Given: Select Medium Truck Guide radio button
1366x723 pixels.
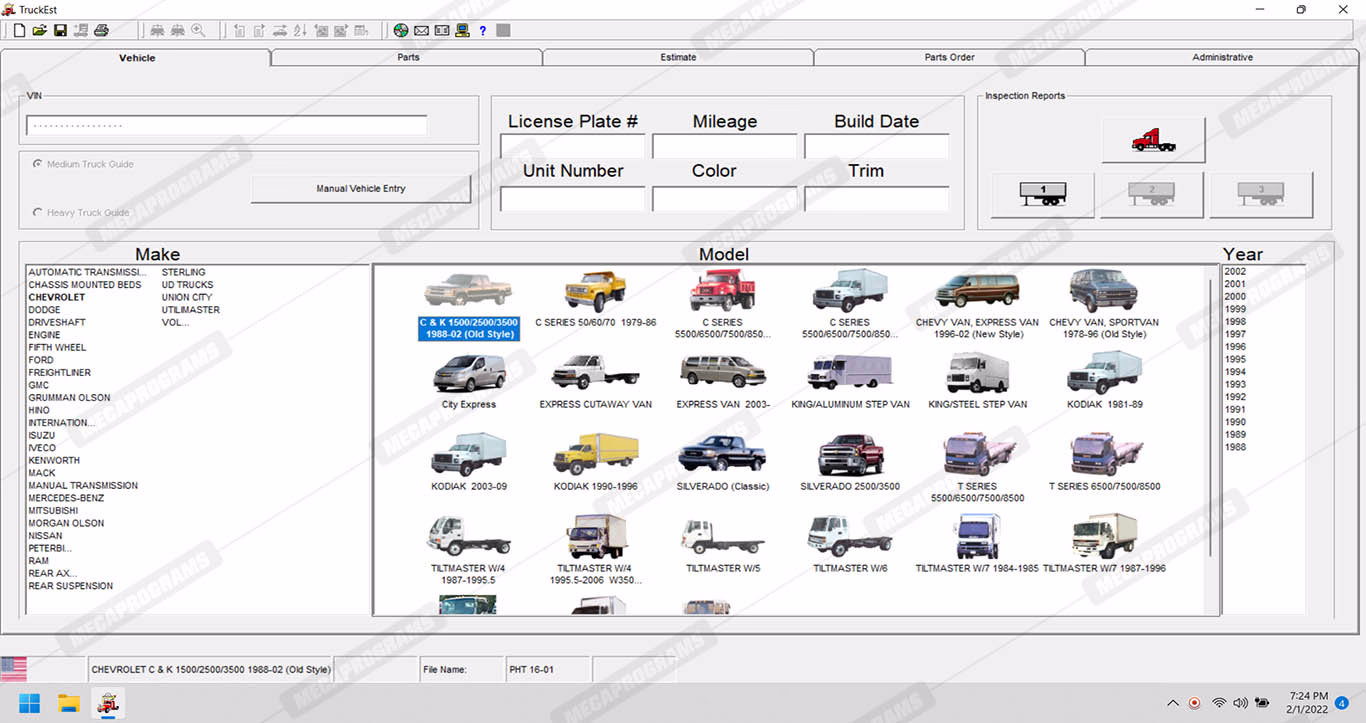Looking at the screenshot, I should [x=38, y=164].
